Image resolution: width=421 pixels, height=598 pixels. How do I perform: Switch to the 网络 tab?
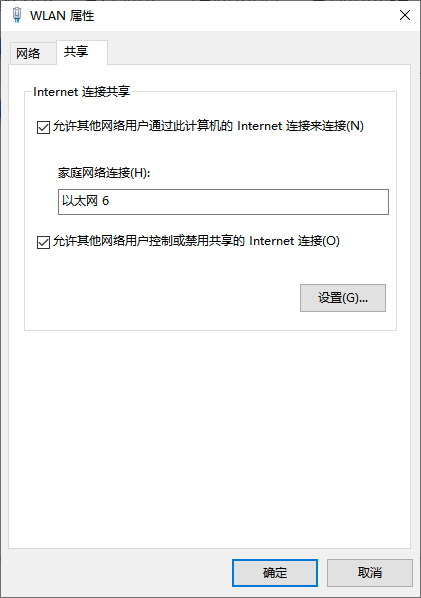[x=28, y=53]
